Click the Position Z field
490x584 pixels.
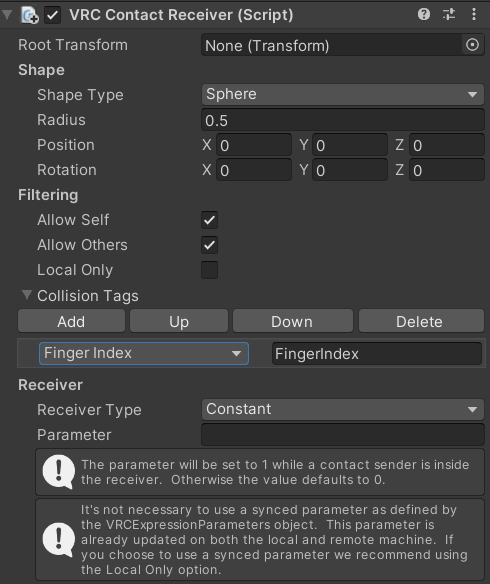447,145
